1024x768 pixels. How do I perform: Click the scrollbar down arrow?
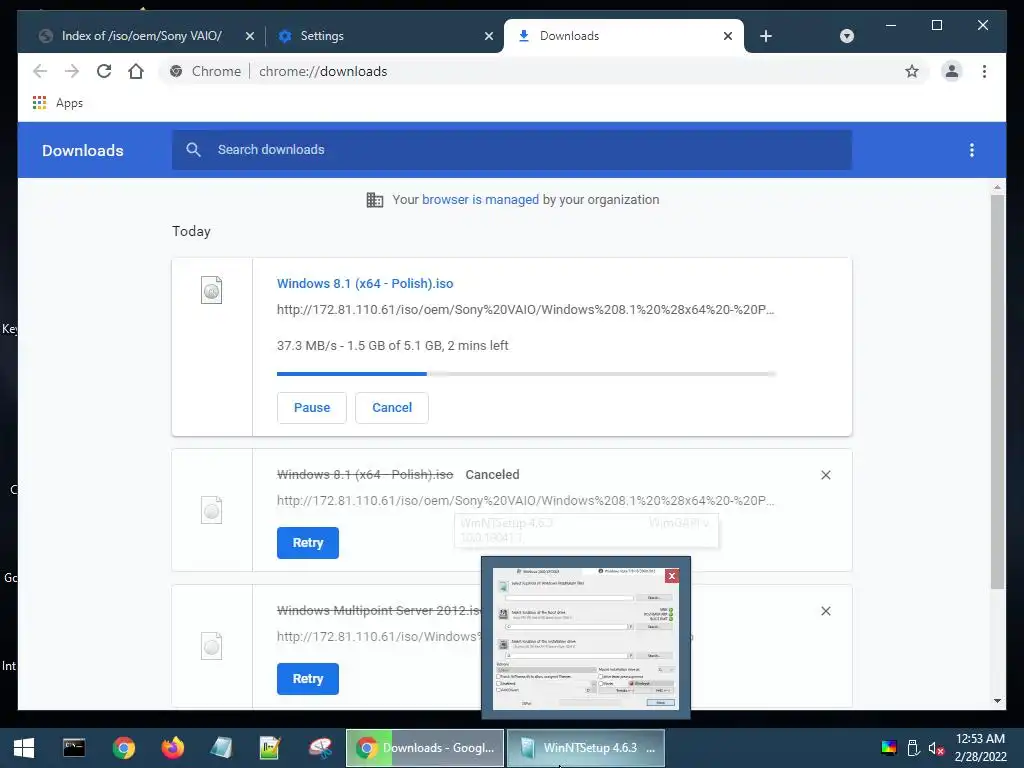click(997, 701)
